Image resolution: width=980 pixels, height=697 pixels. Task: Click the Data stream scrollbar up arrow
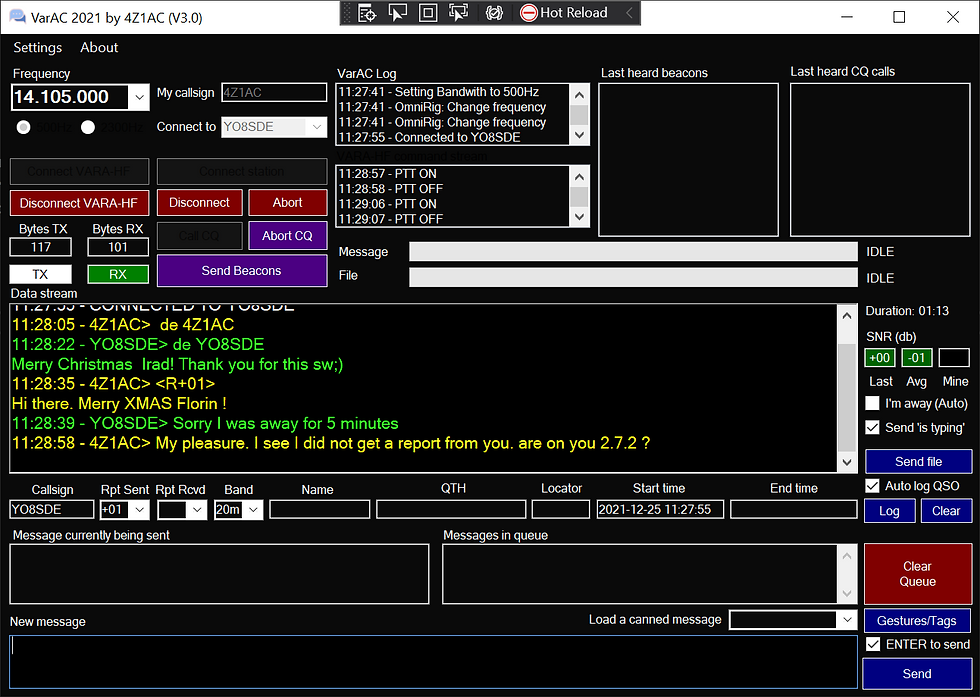847,316
